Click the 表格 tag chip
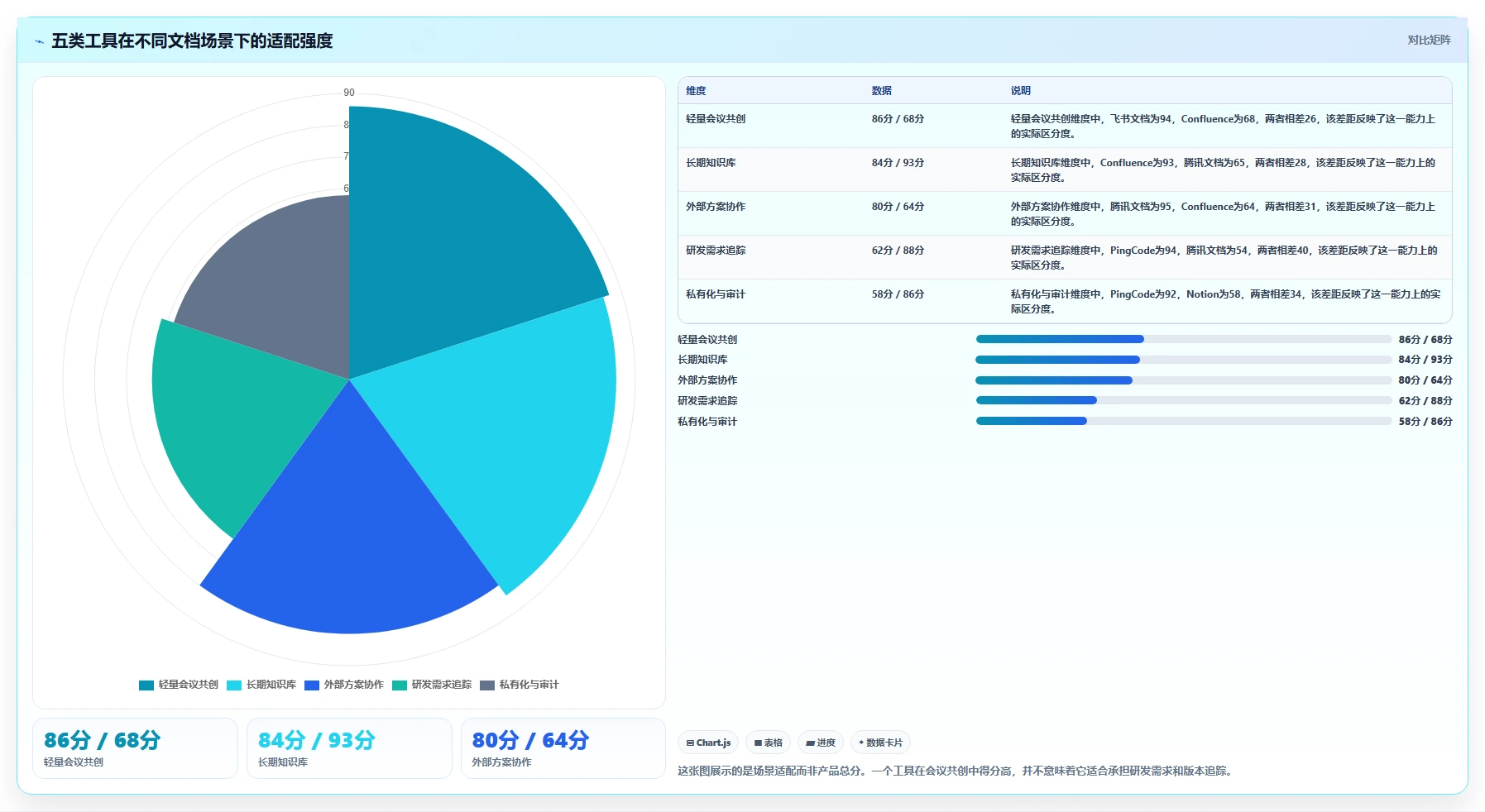 (x=769, y=743)
